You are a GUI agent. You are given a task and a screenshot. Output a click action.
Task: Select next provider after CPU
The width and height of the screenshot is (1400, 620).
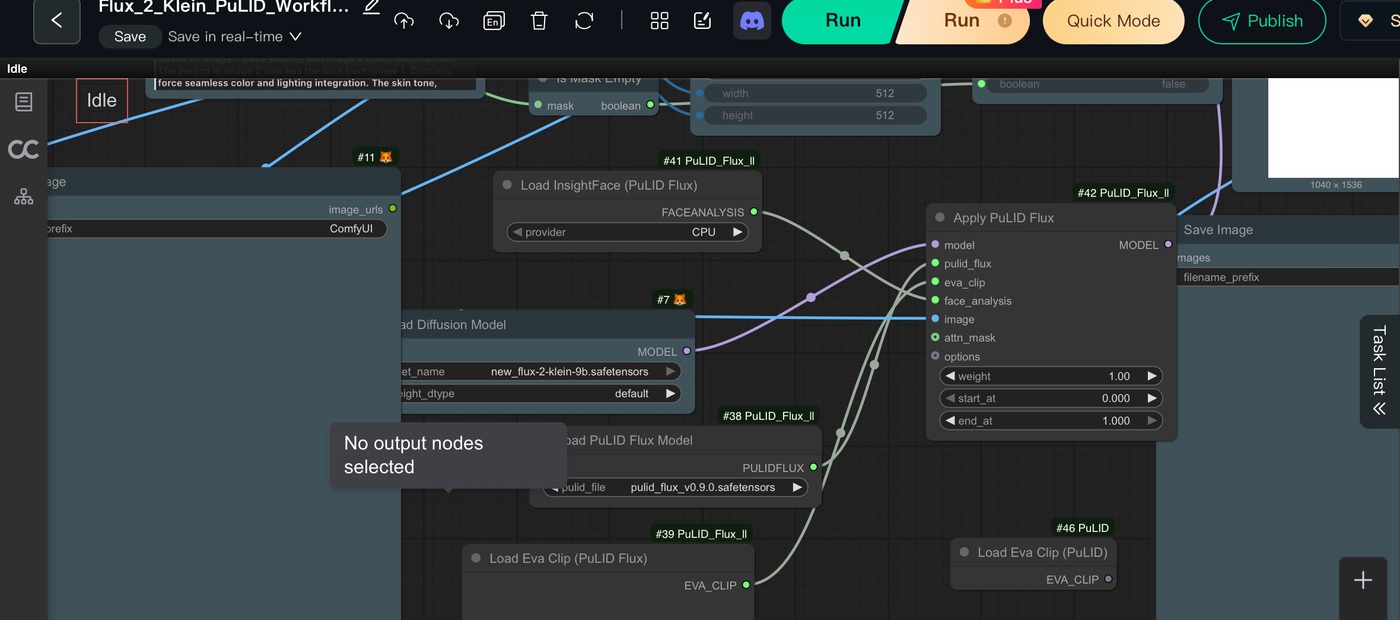coord(738,232)
